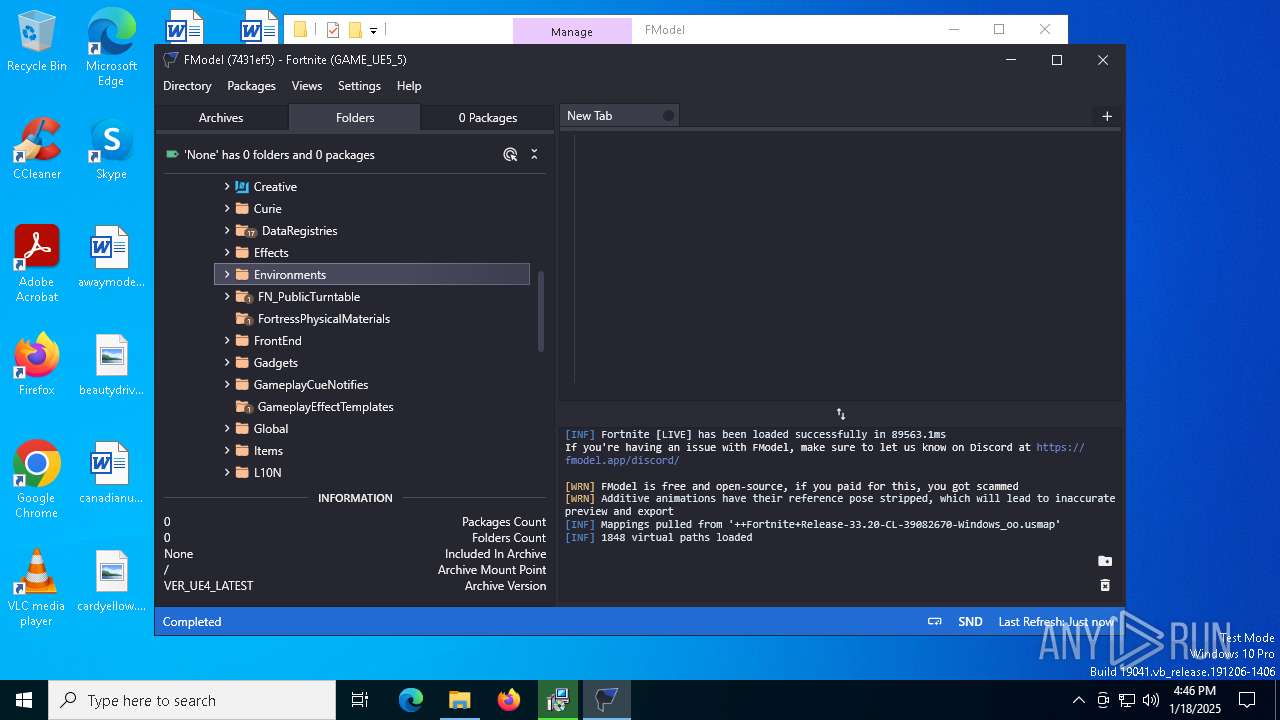Open Edge from the taskbar
Image resolution: width=1280 pixels, height=720 pixels.
click(411, 700)
